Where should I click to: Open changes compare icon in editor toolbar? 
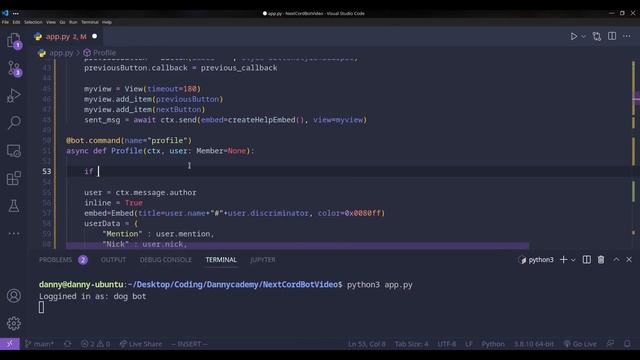(x=597, y=36)
